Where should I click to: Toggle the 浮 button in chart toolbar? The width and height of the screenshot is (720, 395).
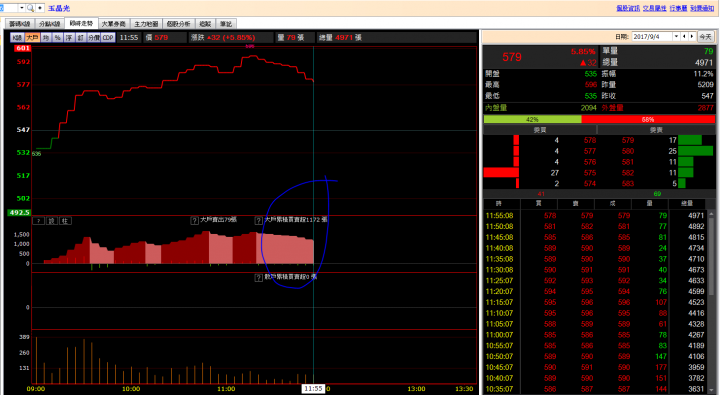pos(69,38)
